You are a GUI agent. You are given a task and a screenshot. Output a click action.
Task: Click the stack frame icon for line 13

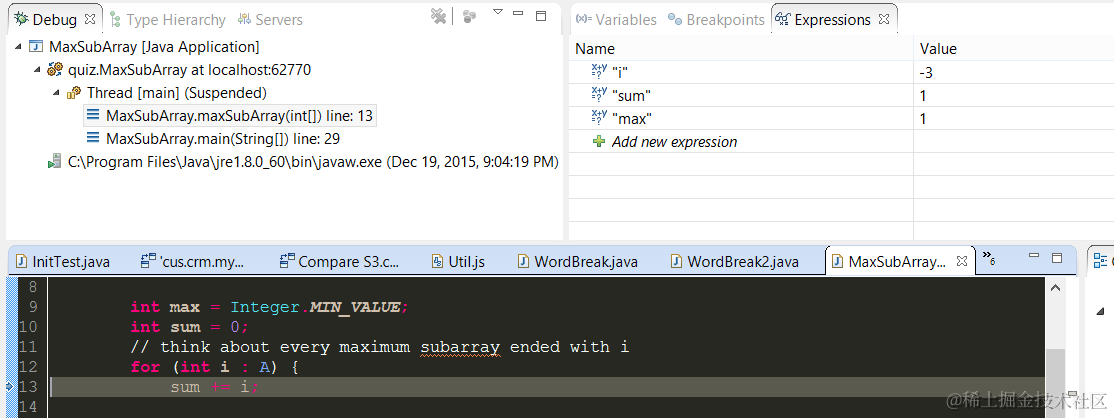[x=93, y=115]
